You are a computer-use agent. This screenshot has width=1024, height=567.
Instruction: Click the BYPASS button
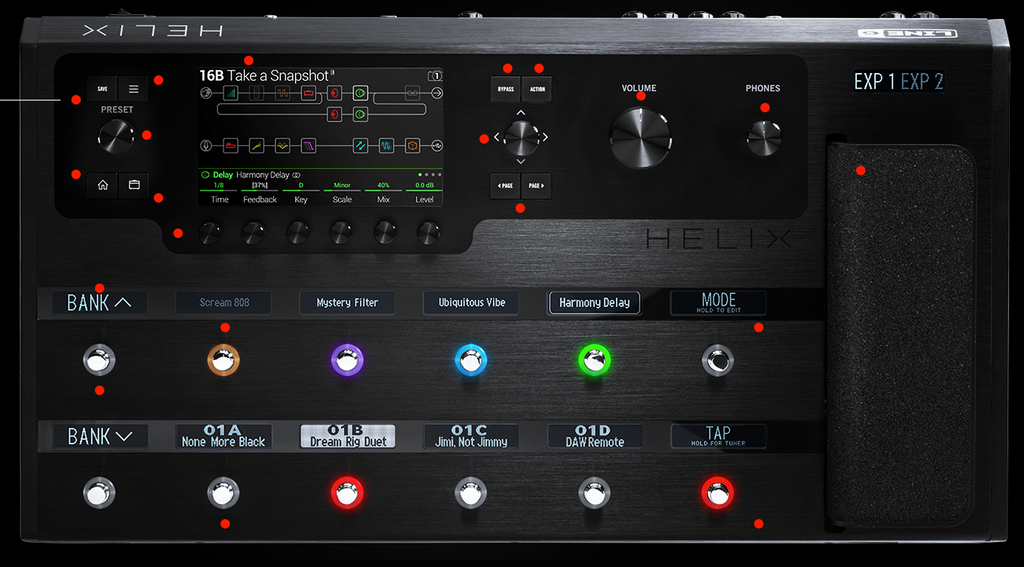[505, 89]
